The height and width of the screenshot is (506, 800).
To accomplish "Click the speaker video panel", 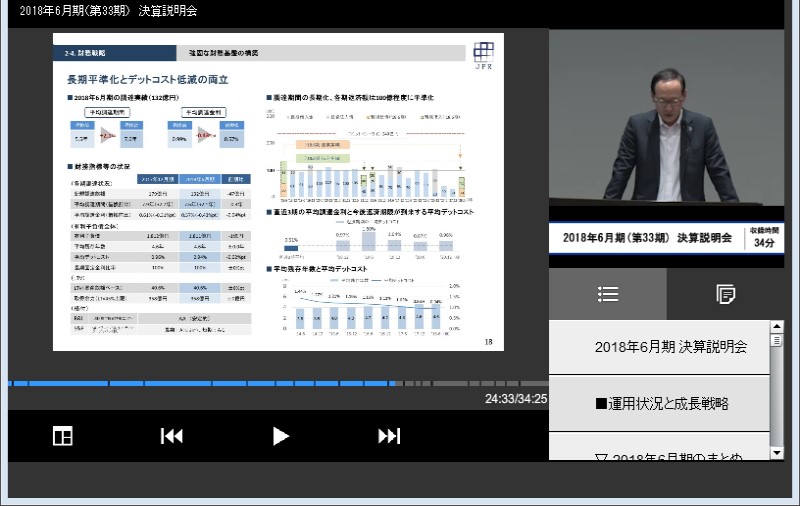I will pos(666,118).
